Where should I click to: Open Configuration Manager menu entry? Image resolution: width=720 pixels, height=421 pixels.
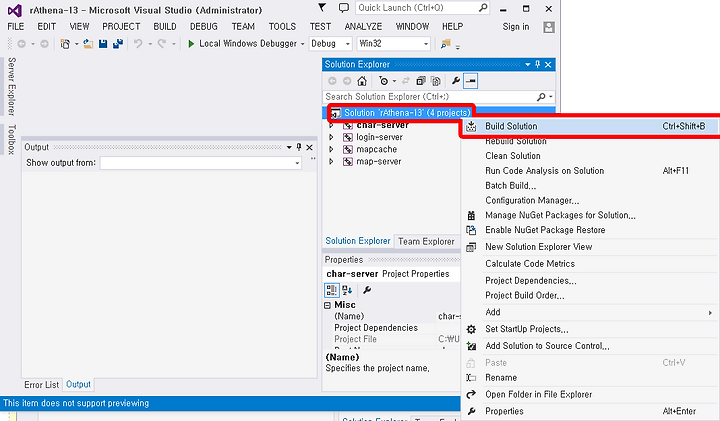click(590, 201)
